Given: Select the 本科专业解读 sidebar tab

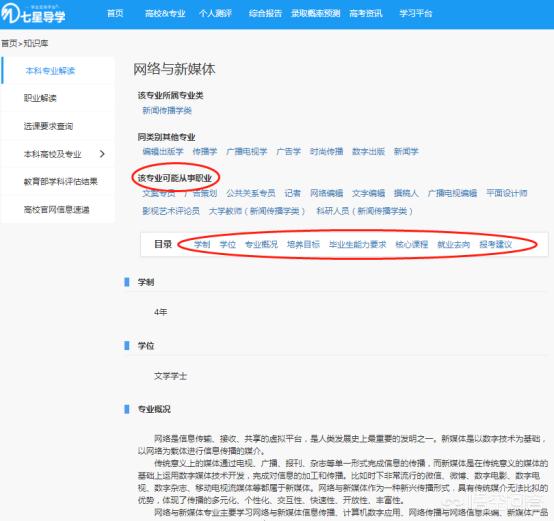Looking at the screenshot, I should pyautogui.click(x=50, y=71).
